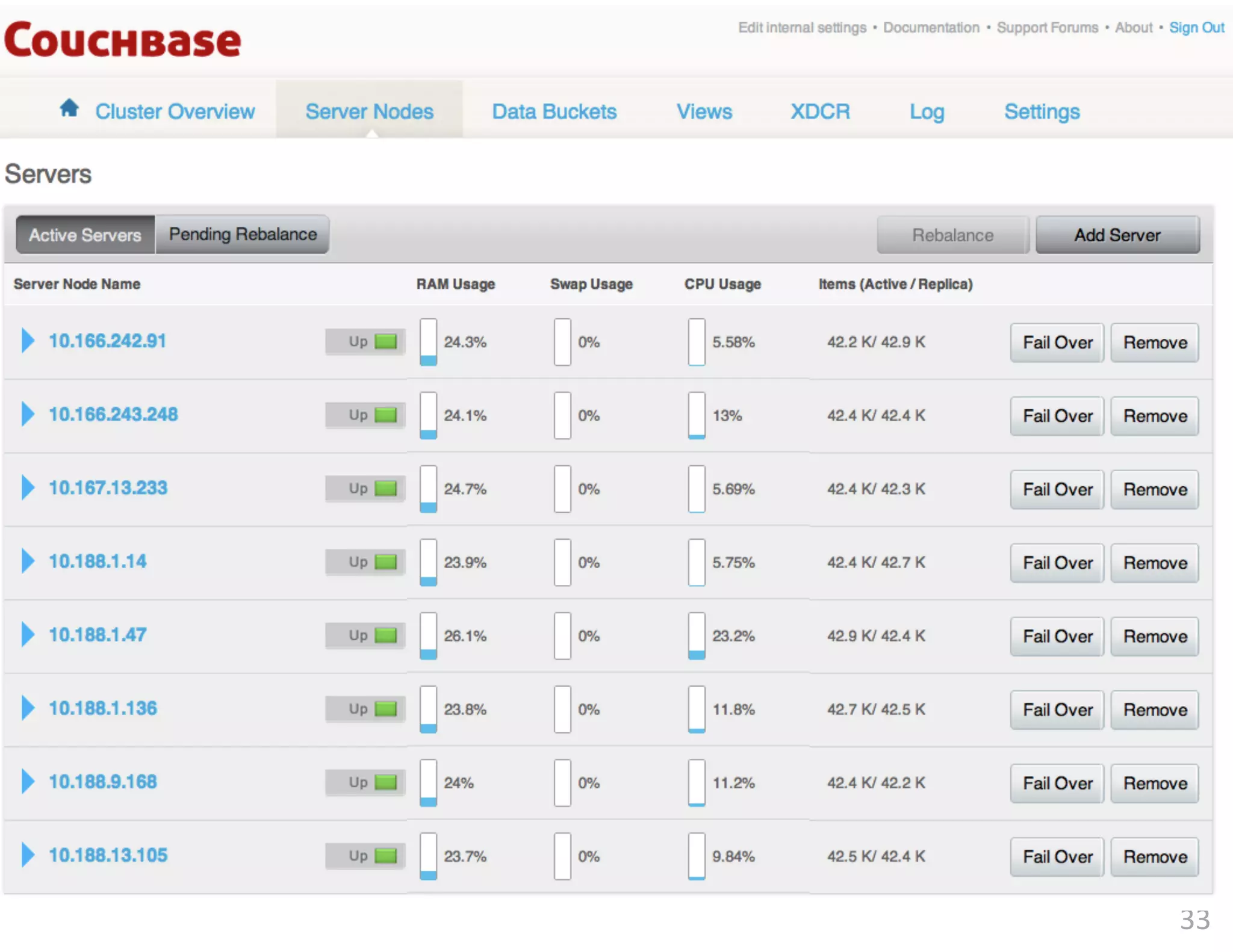This screenshot has width=1233, height=952.
Task: Expand details for server 10.188.1.136
Action: point(28,707)
